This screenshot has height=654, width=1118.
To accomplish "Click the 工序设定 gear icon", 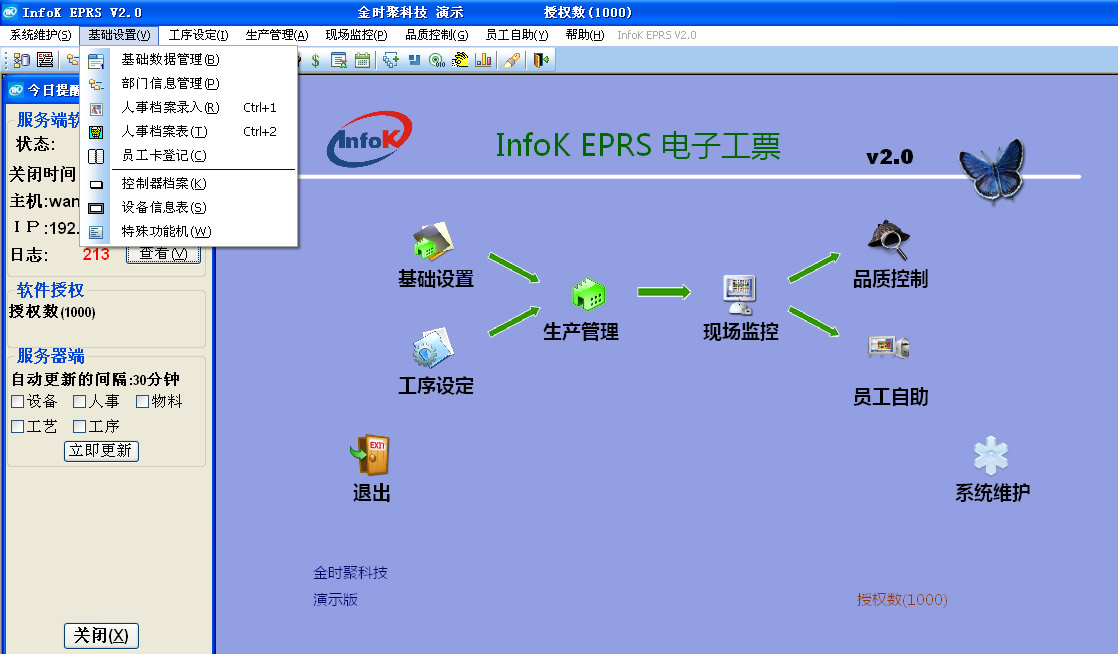I will [x=434, y=349].
